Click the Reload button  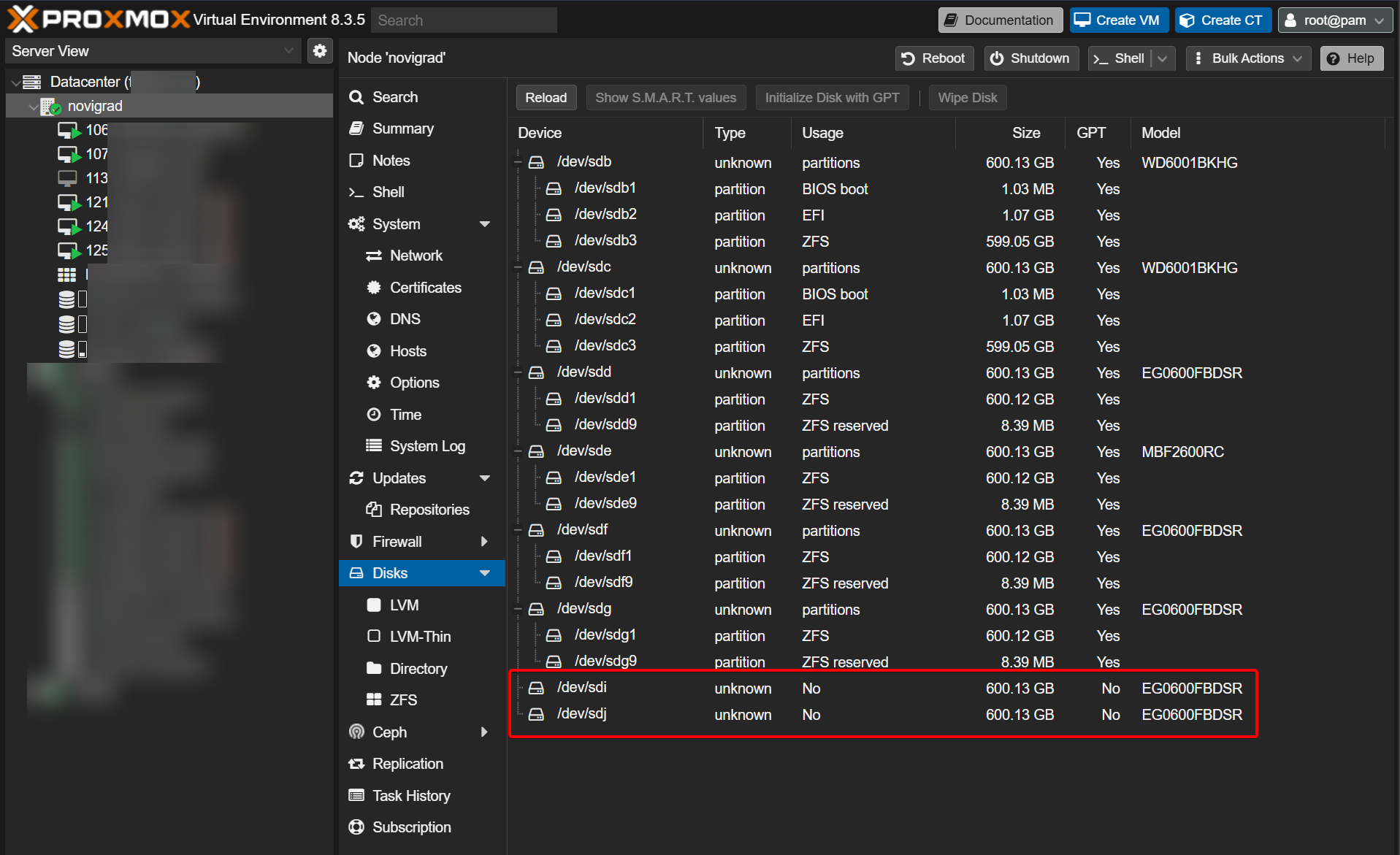click(x=546, y=98)
